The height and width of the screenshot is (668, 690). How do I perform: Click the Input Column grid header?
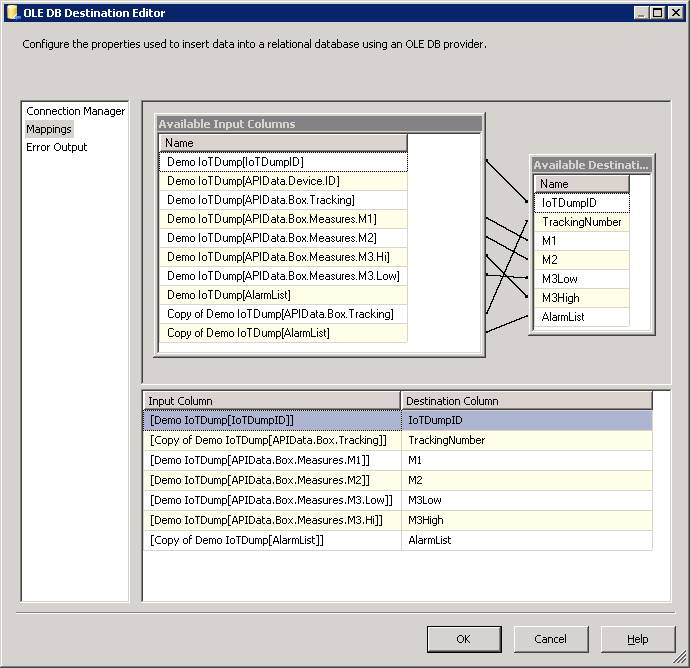click(272, 401)
